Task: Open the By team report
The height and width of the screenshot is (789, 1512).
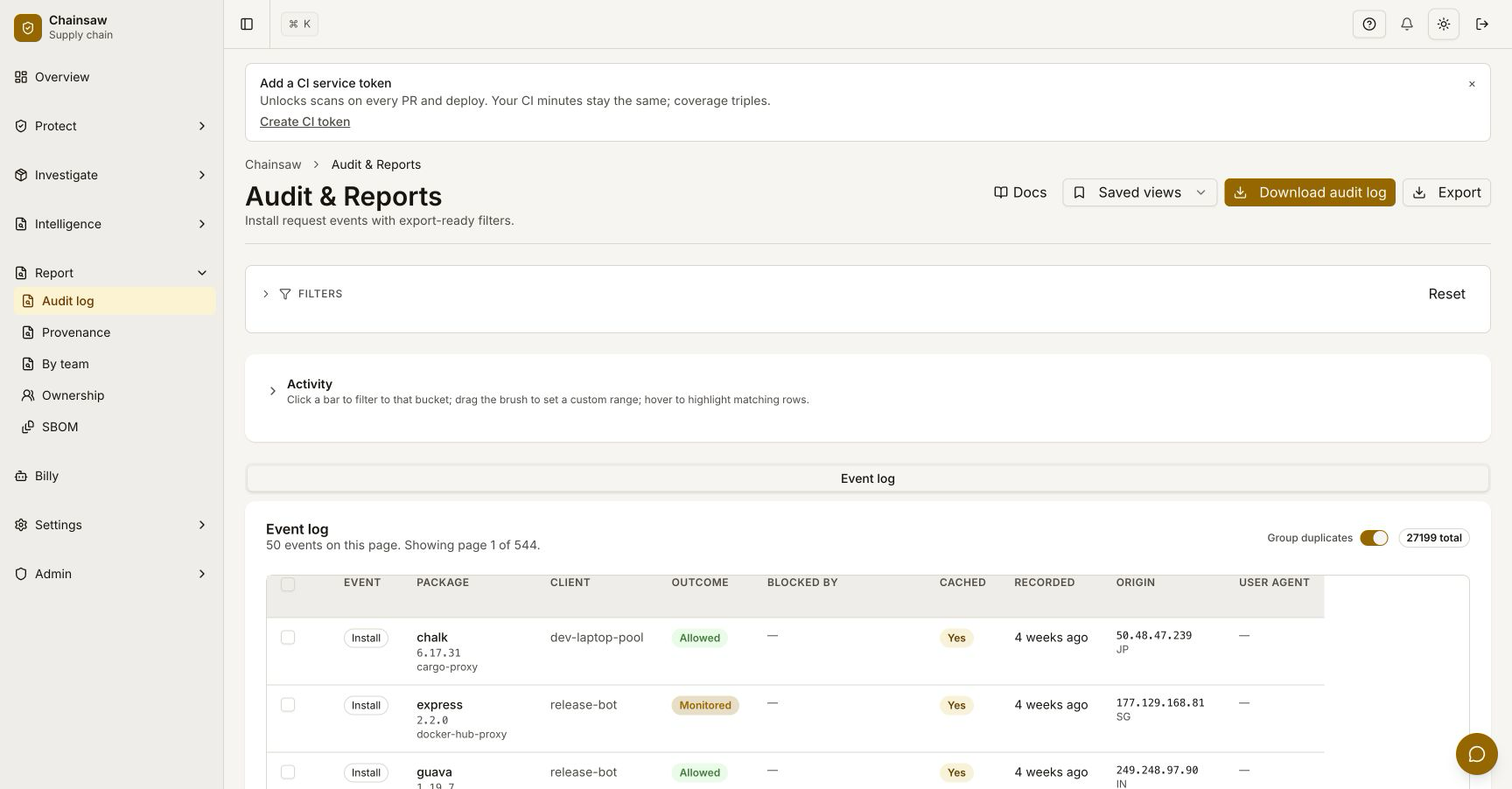Action: pos(115,364)
